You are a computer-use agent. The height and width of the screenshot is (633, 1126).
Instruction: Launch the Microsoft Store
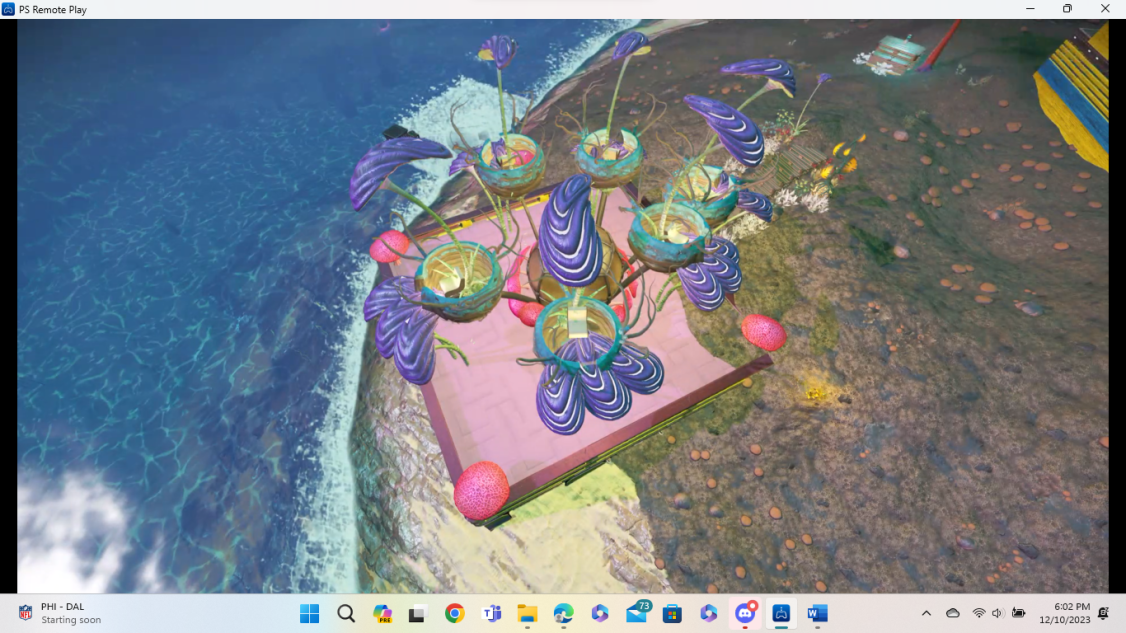coord(670,614)
